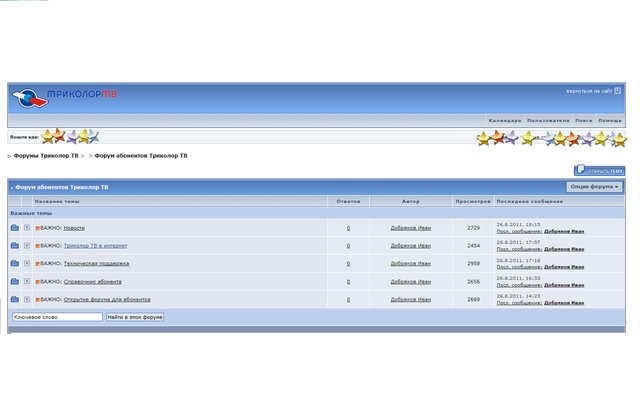Viewport: 640px width, 400px height.
Task: Open the Триколор ТВ в интернет topic
Action: tap(96, 246)
